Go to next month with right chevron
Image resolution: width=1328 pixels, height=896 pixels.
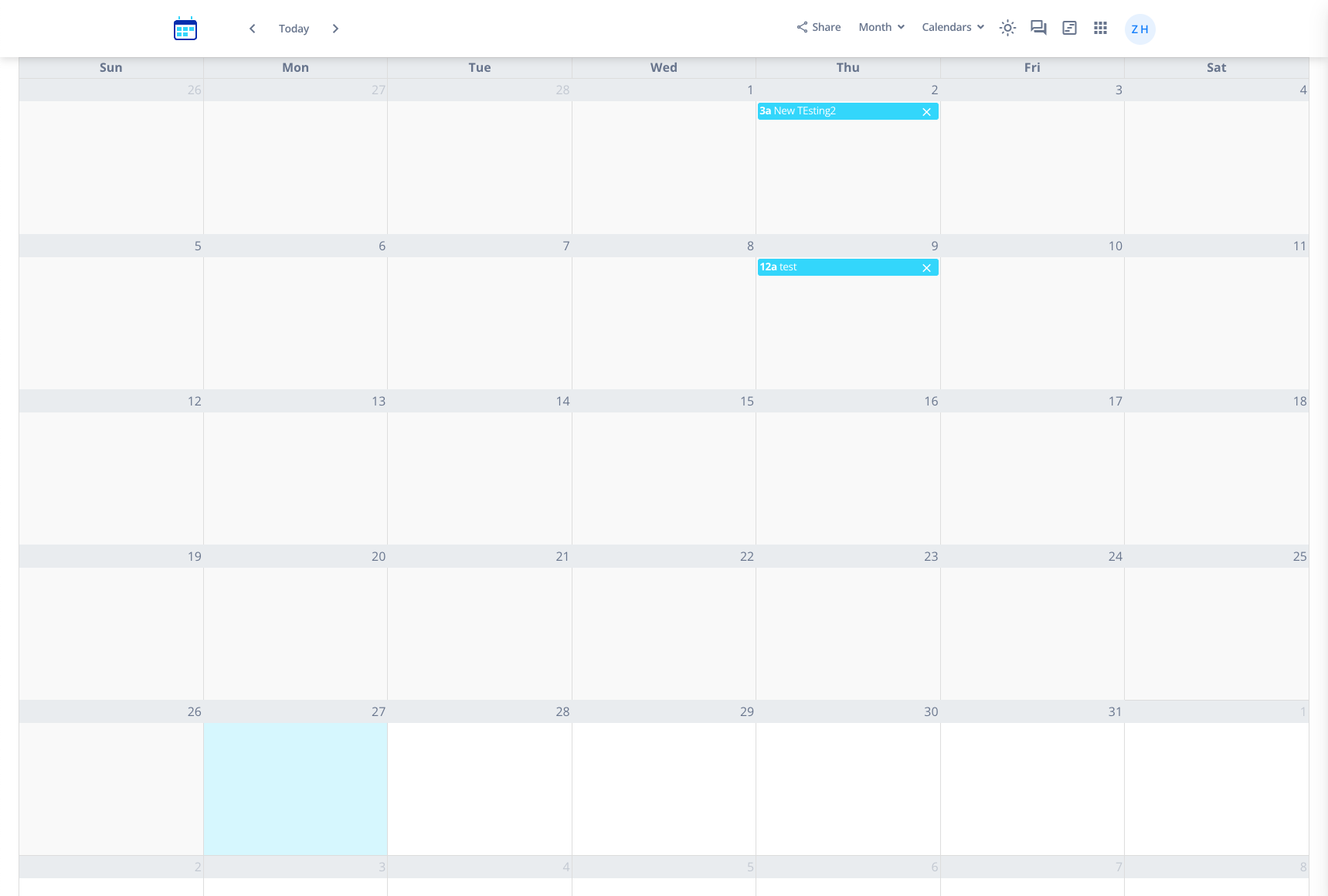(x=335, y=29)
